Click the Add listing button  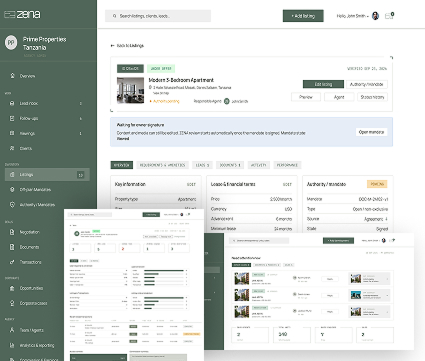(303, 16)
